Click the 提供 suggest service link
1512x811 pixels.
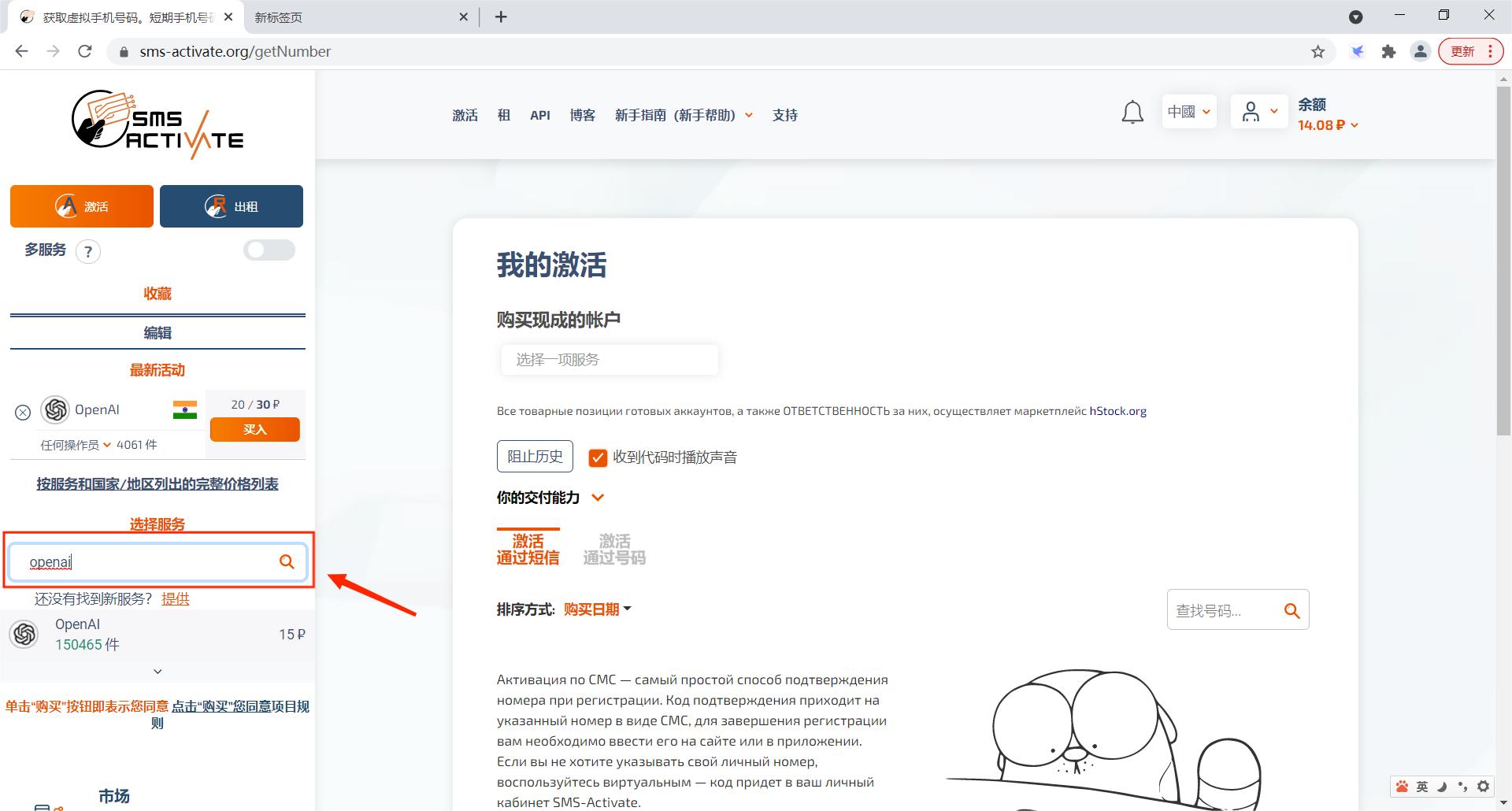pos(176,599)
